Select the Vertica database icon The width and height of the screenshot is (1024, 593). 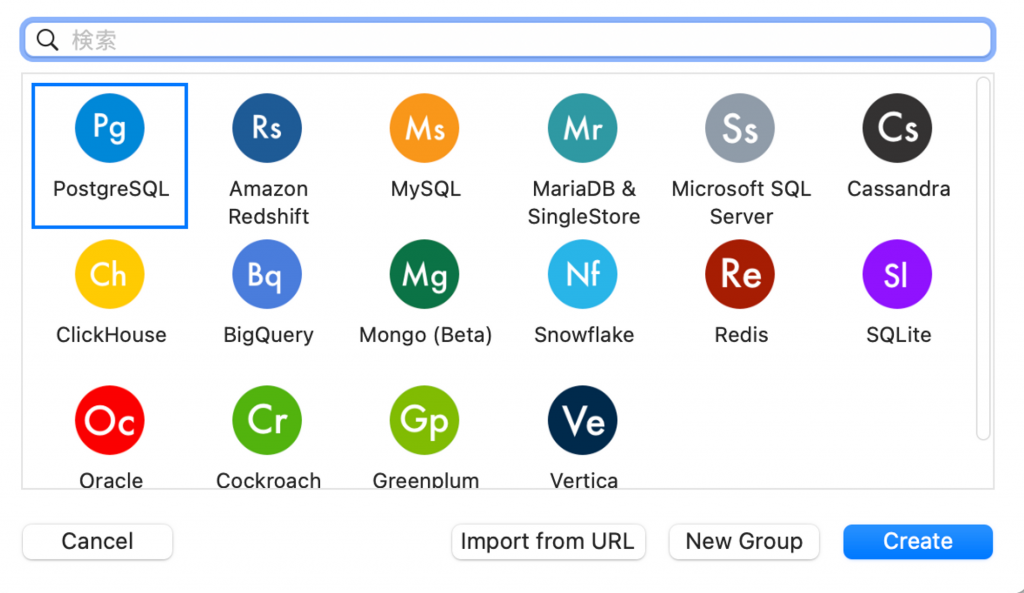pyautogui.click(x=583, y=421)
